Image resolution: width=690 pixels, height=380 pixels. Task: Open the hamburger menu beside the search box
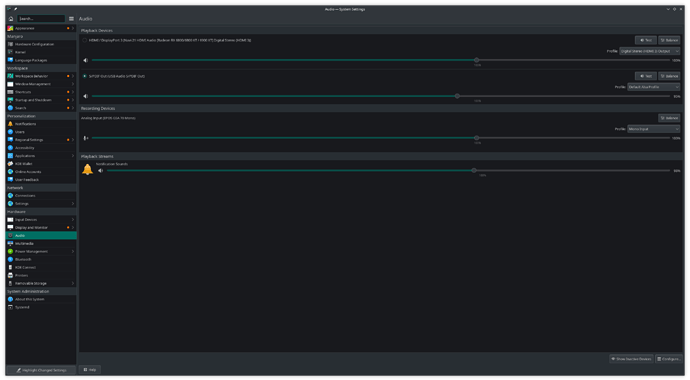click(71, 18)
